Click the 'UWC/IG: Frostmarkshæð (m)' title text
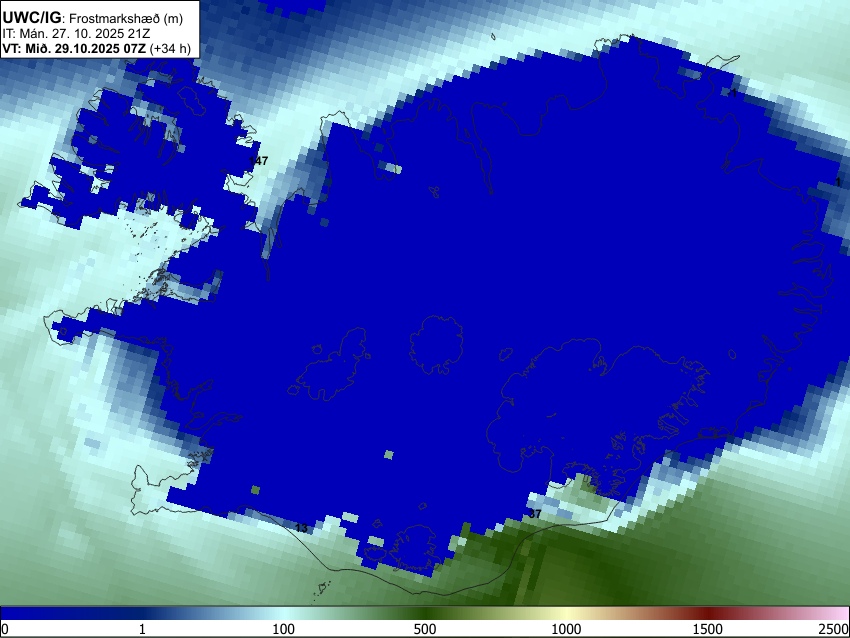850x638 pixels. click(93, 18)
